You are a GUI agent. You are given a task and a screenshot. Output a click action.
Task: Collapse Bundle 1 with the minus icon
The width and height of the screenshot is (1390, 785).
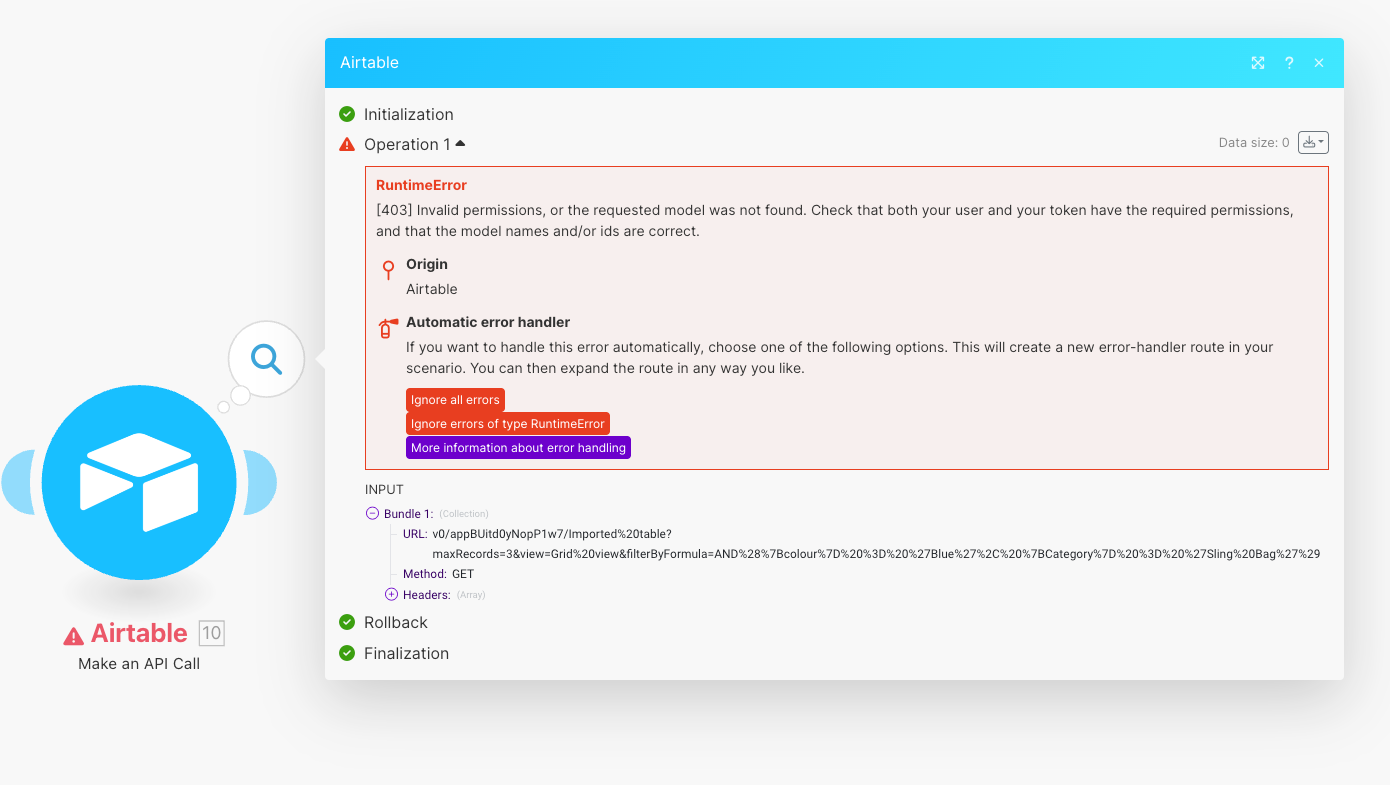[373, 513]
